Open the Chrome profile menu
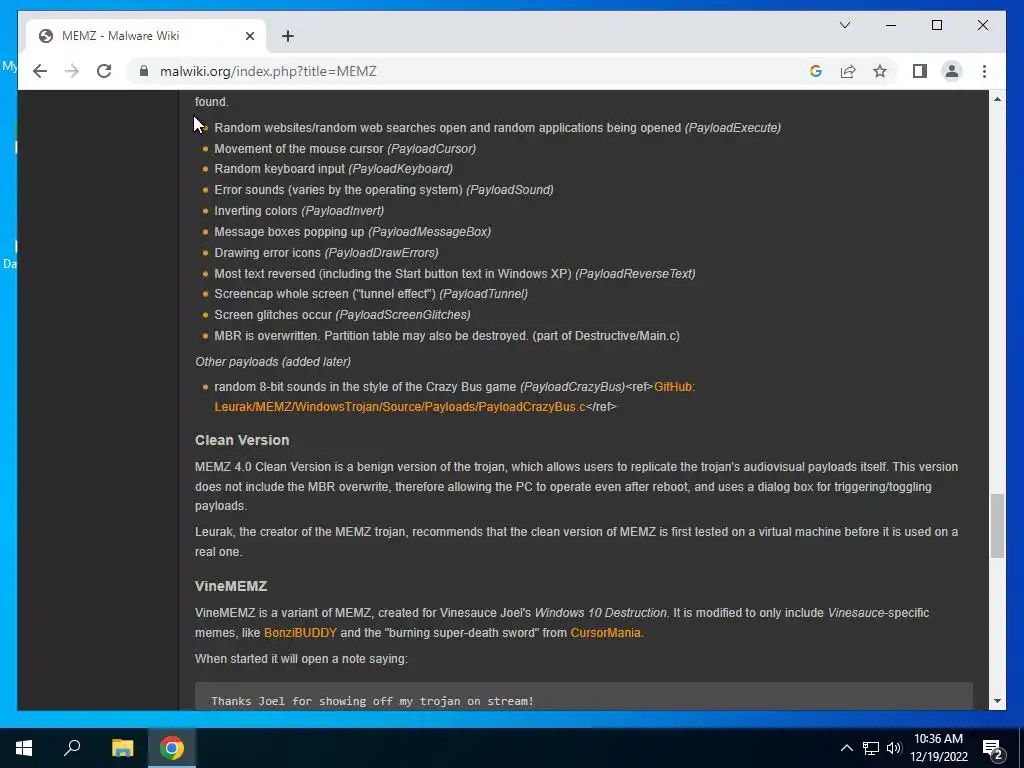The image size is (1024, 768). coord(952,71)
